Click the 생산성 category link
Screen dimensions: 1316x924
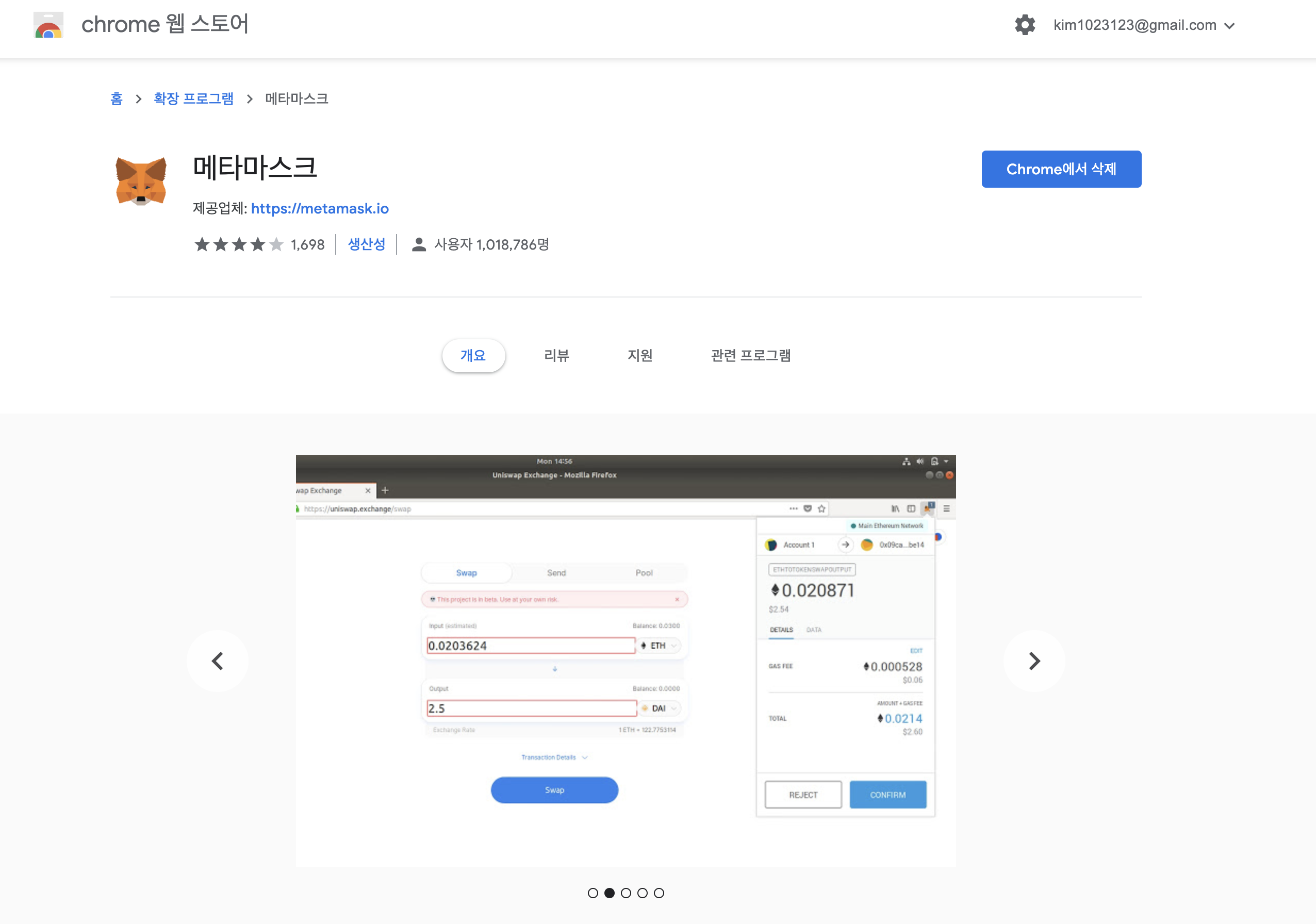[366, 245]
